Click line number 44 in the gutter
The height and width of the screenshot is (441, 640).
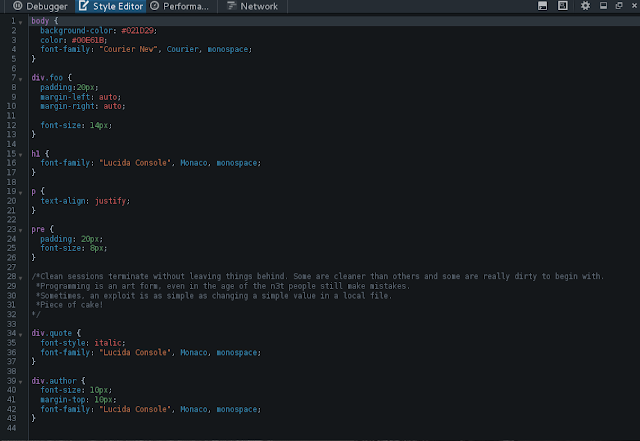point(11,428)
